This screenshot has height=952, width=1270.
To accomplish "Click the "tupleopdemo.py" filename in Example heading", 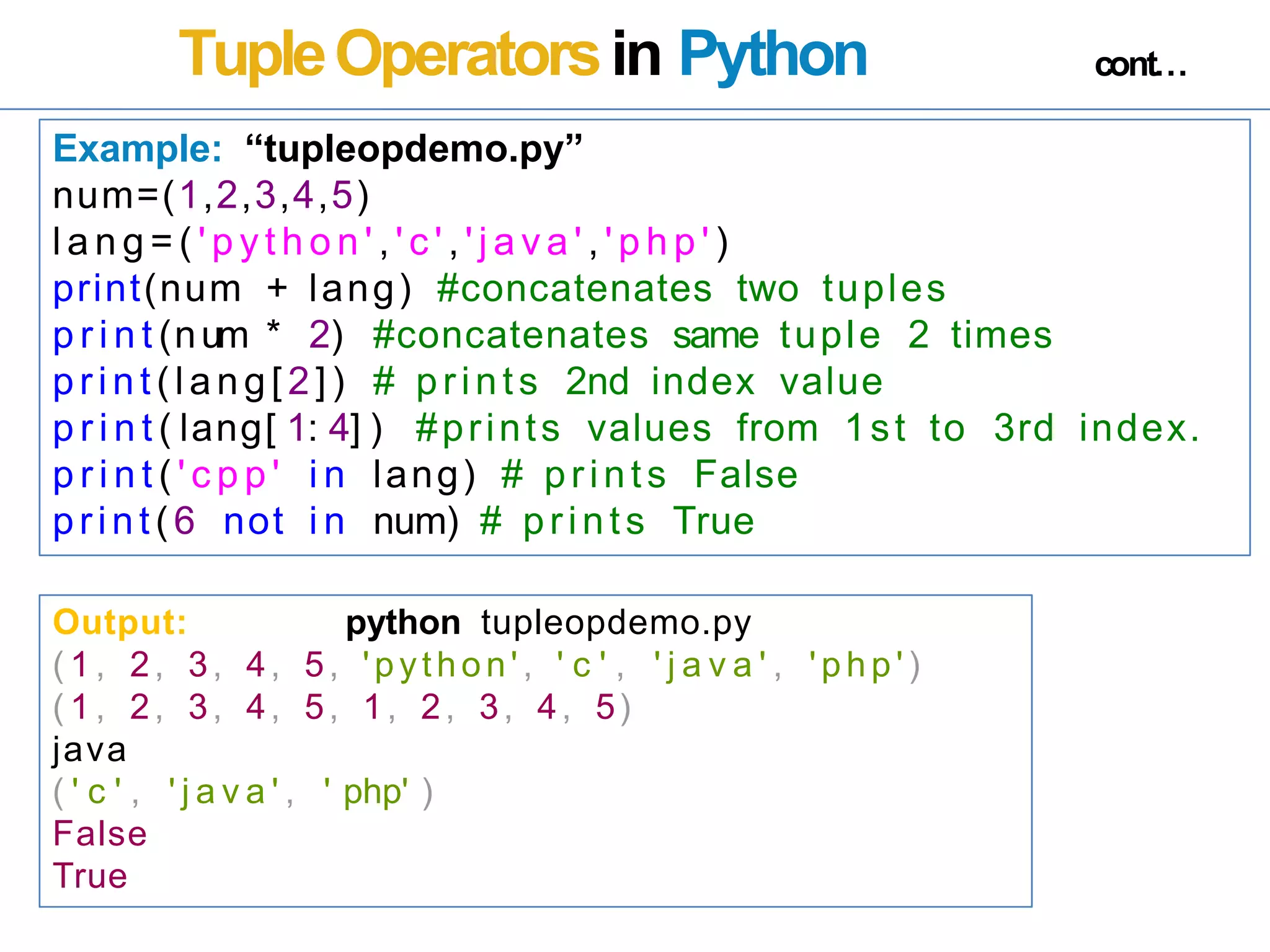I will point(414,150).
